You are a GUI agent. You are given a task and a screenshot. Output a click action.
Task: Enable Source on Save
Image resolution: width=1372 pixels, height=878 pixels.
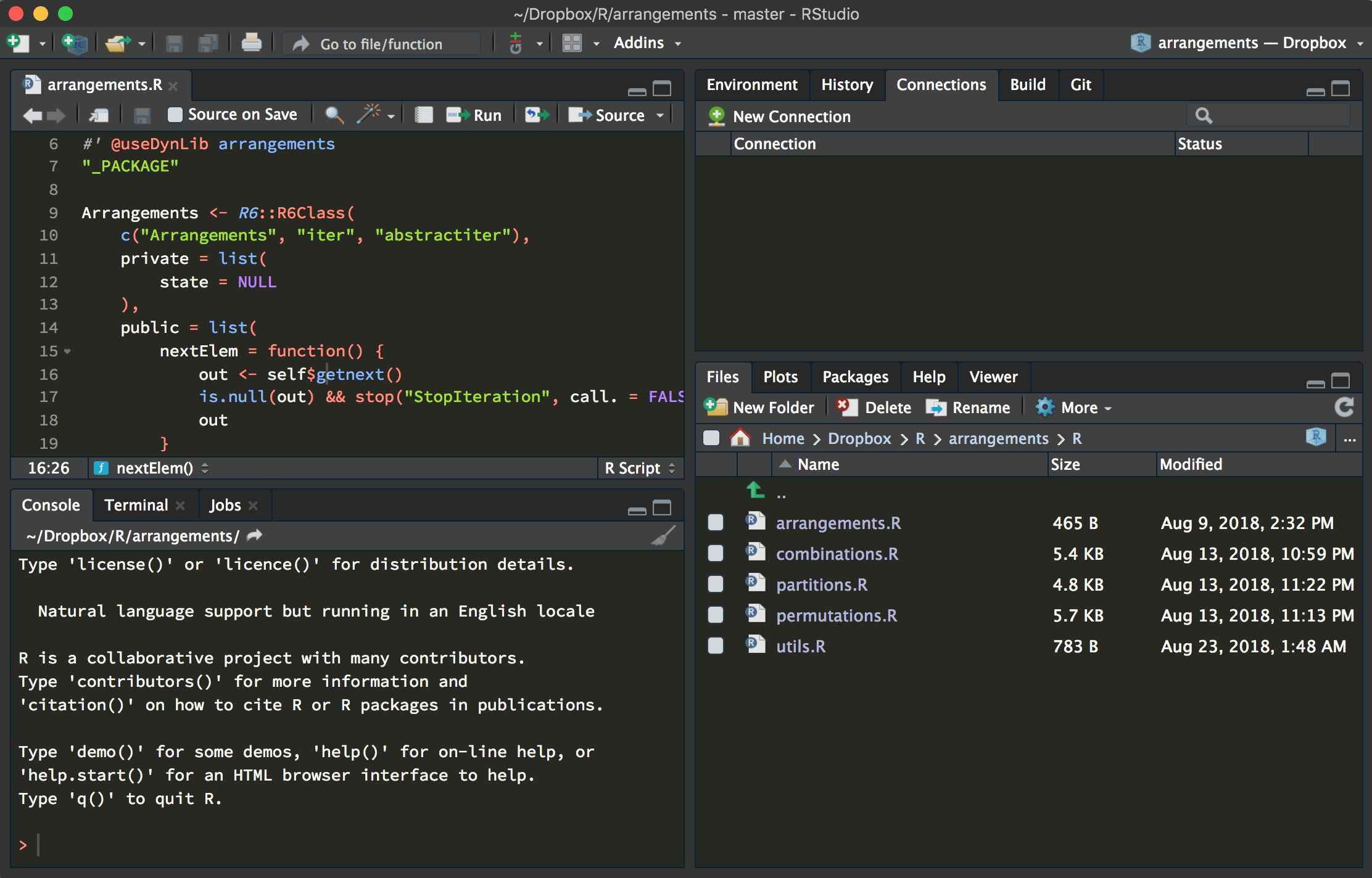click(x=175, y=114)
